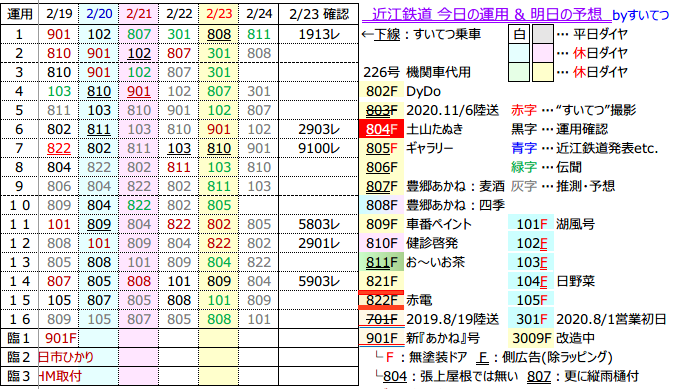
Task: Click the DyDo label
Action: pyautogui.click(x=423, y=91)
